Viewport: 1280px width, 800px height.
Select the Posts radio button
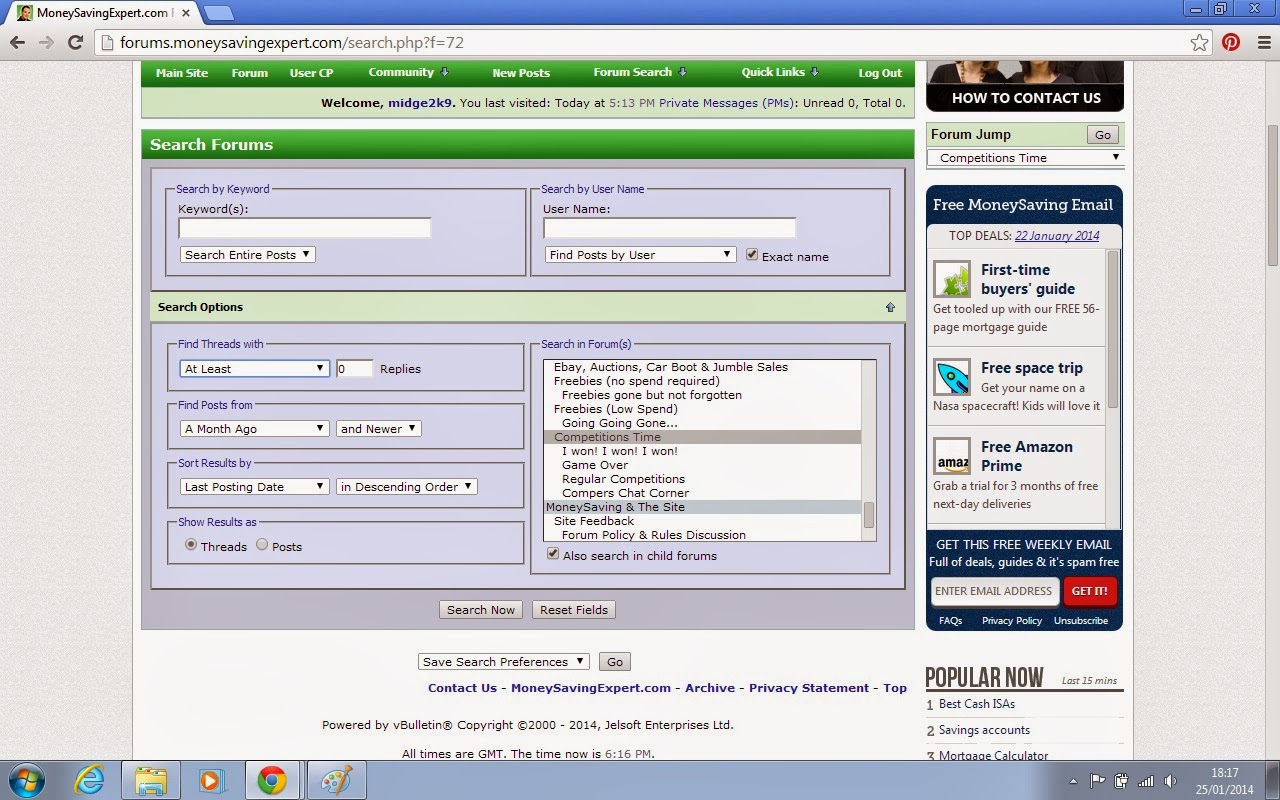coord(262,545)
